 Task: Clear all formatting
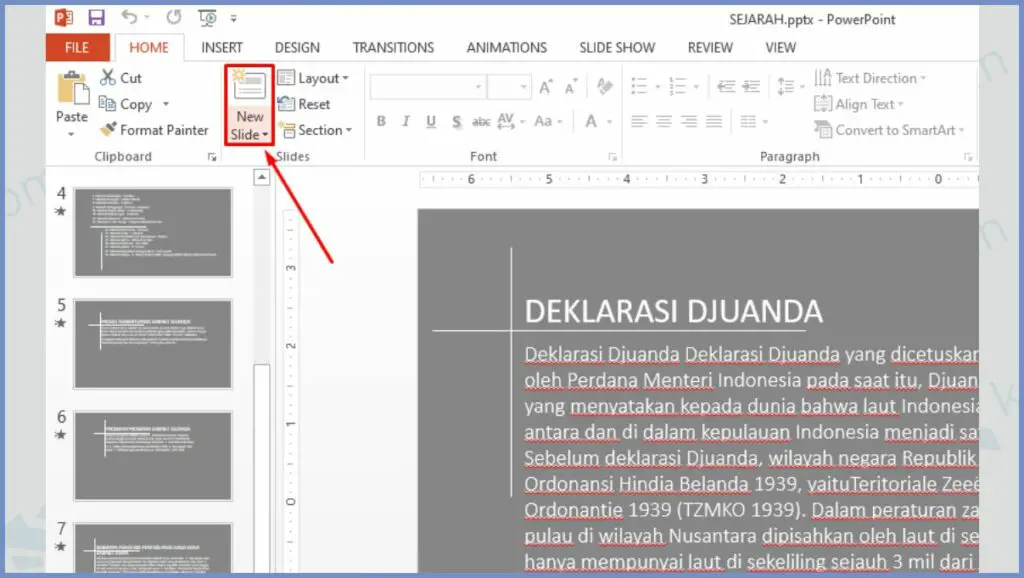click(605, 86)
